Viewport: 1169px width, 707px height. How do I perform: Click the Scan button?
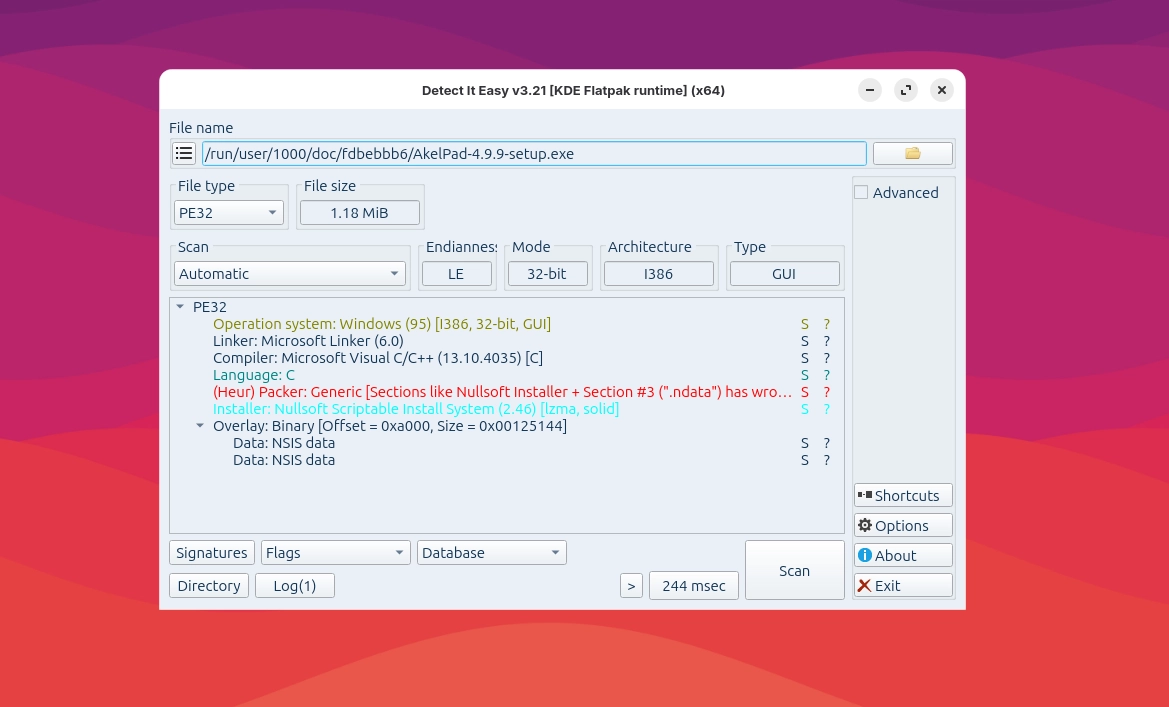click(x=794, y=571)
